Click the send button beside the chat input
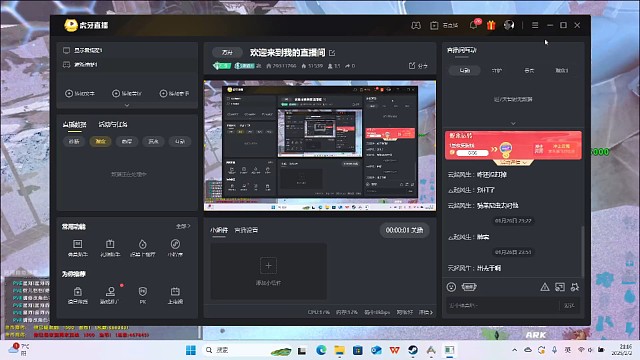This screenshot has height=360, width=640. 569,305
